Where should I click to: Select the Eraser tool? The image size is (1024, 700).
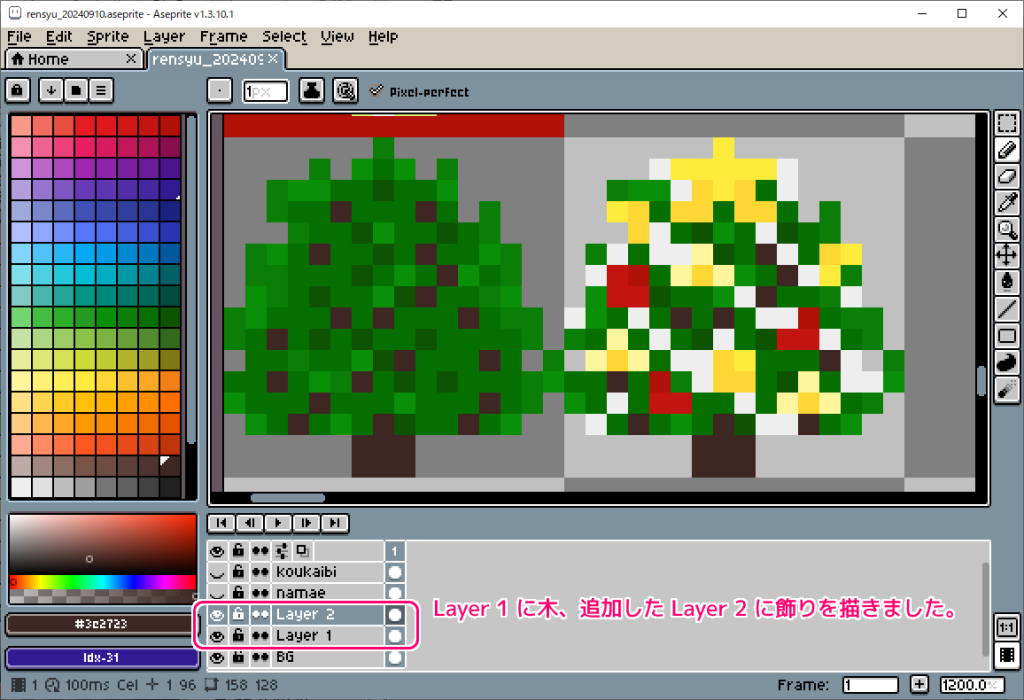click(1007, 177)
